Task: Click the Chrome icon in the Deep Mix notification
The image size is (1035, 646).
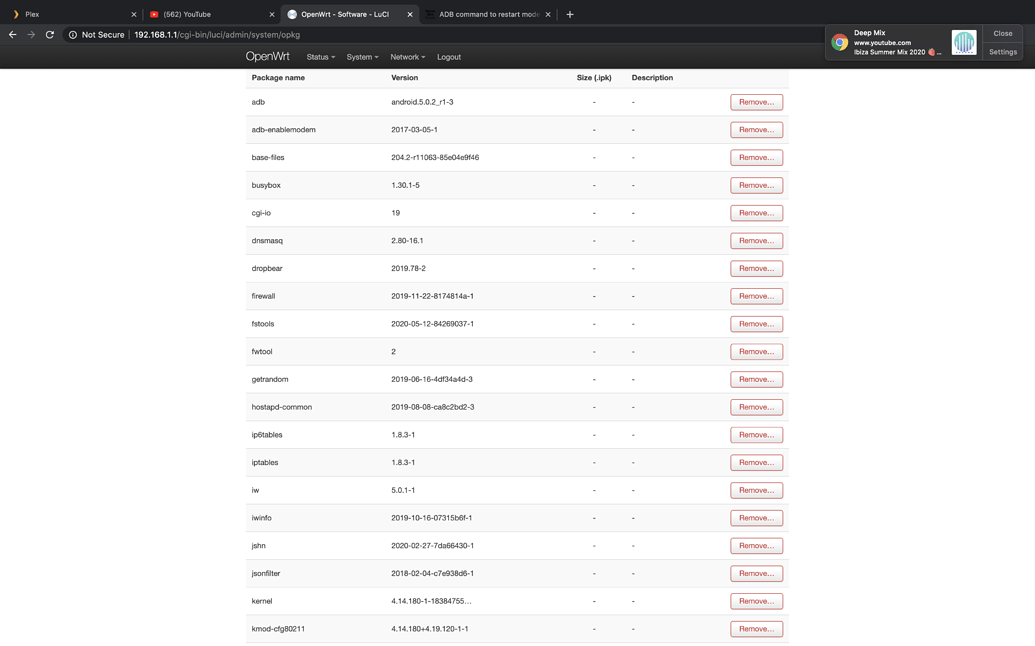Action: point(840,43)
